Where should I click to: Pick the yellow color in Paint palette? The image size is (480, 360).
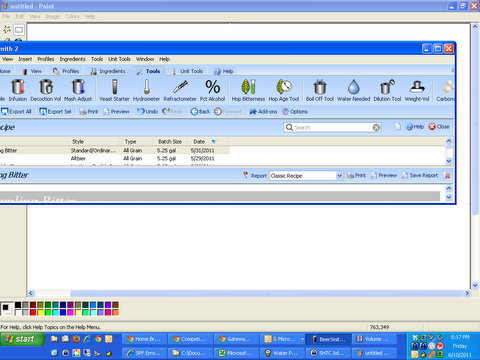40,313
